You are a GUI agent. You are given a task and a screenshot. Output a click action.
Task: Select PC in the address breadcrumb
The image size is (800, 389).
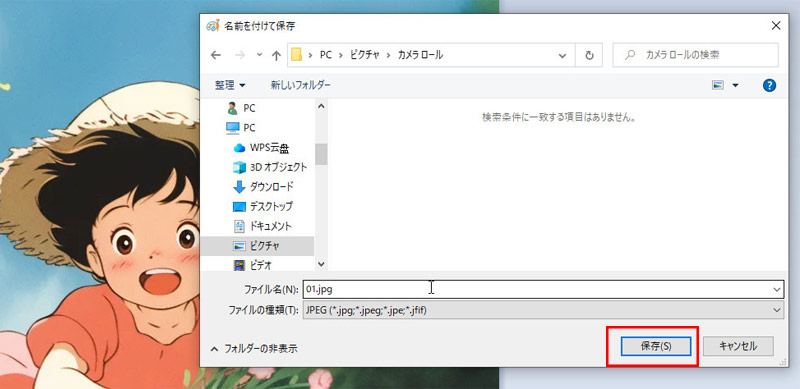point(326,55)
